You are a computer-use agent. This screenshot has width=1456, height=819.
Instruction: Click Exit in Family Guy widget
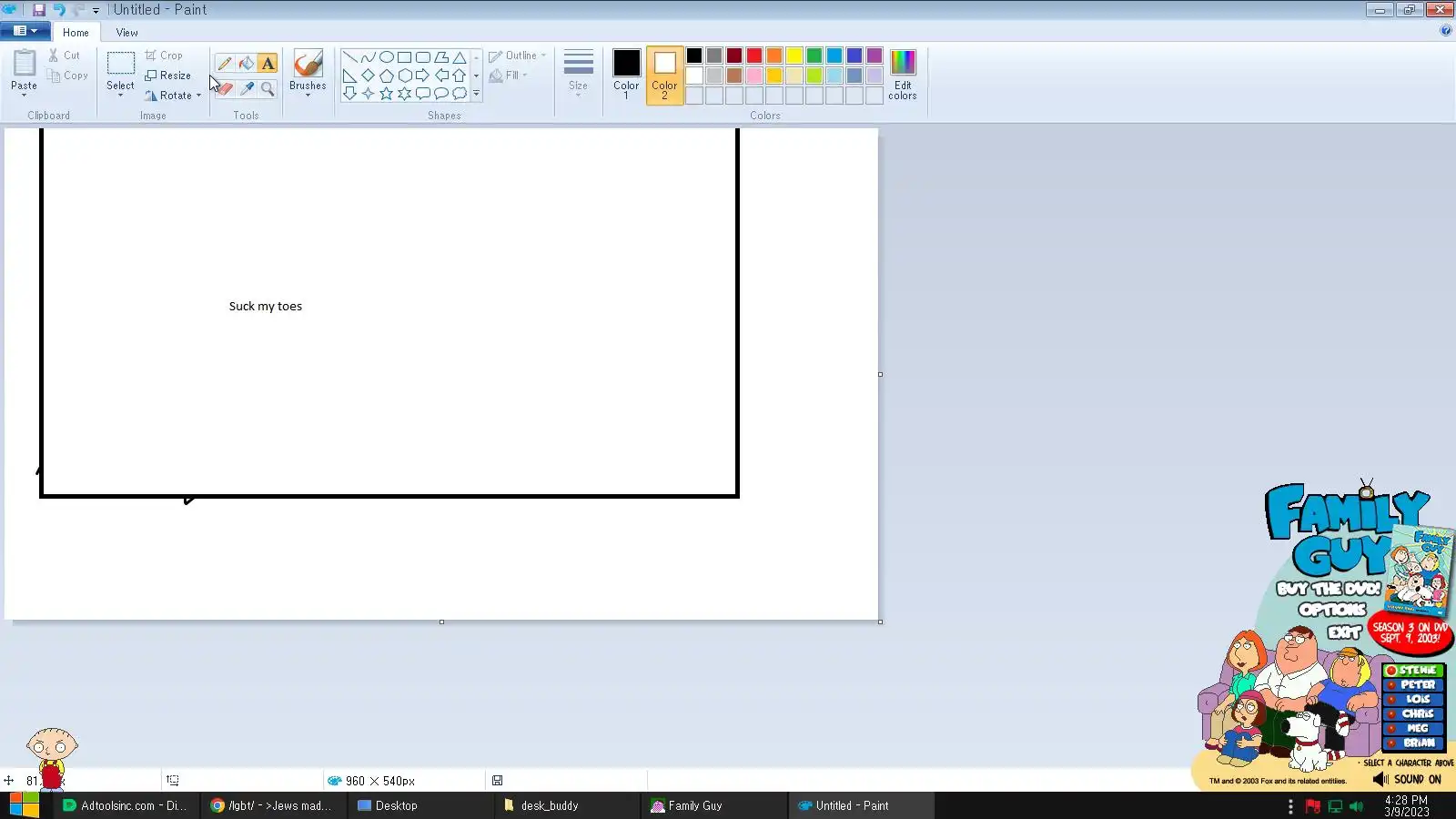point(1344,632)
